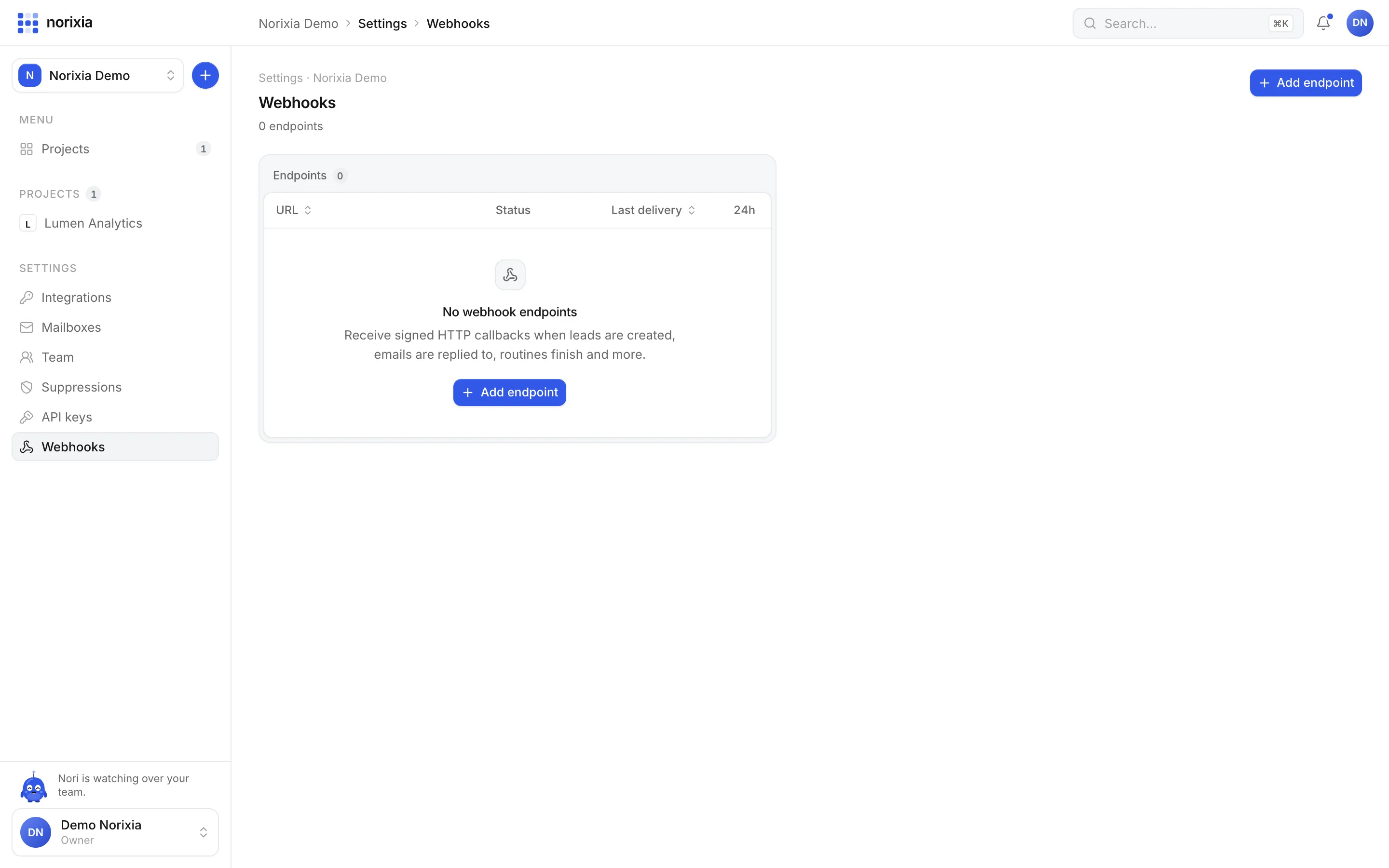Click the ⌘K shortcut badge
Screen dimensions: 1389x868
click(x=1280, y=24)
